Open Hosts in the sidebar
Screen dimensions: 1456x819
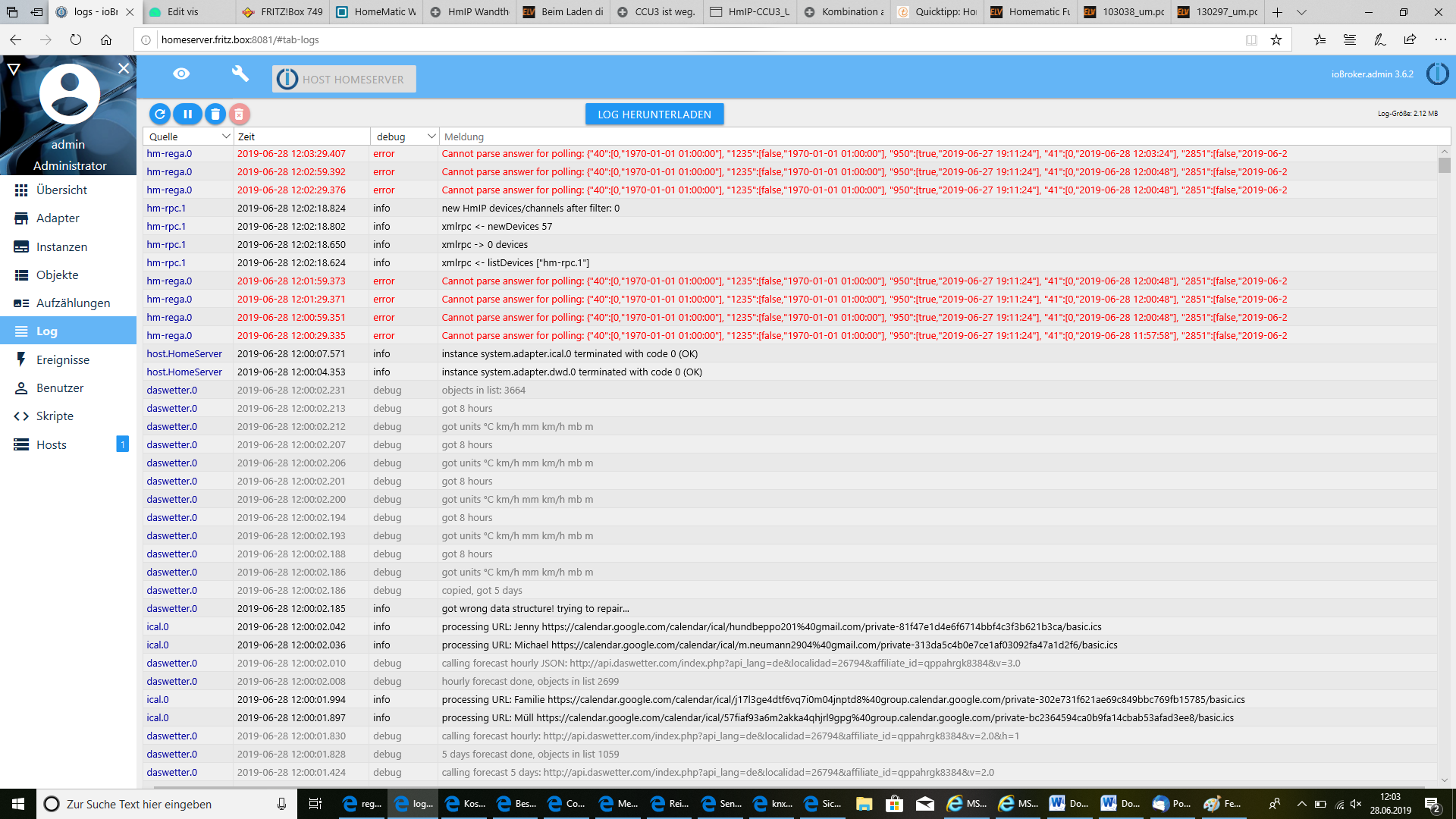click(52, 444)
